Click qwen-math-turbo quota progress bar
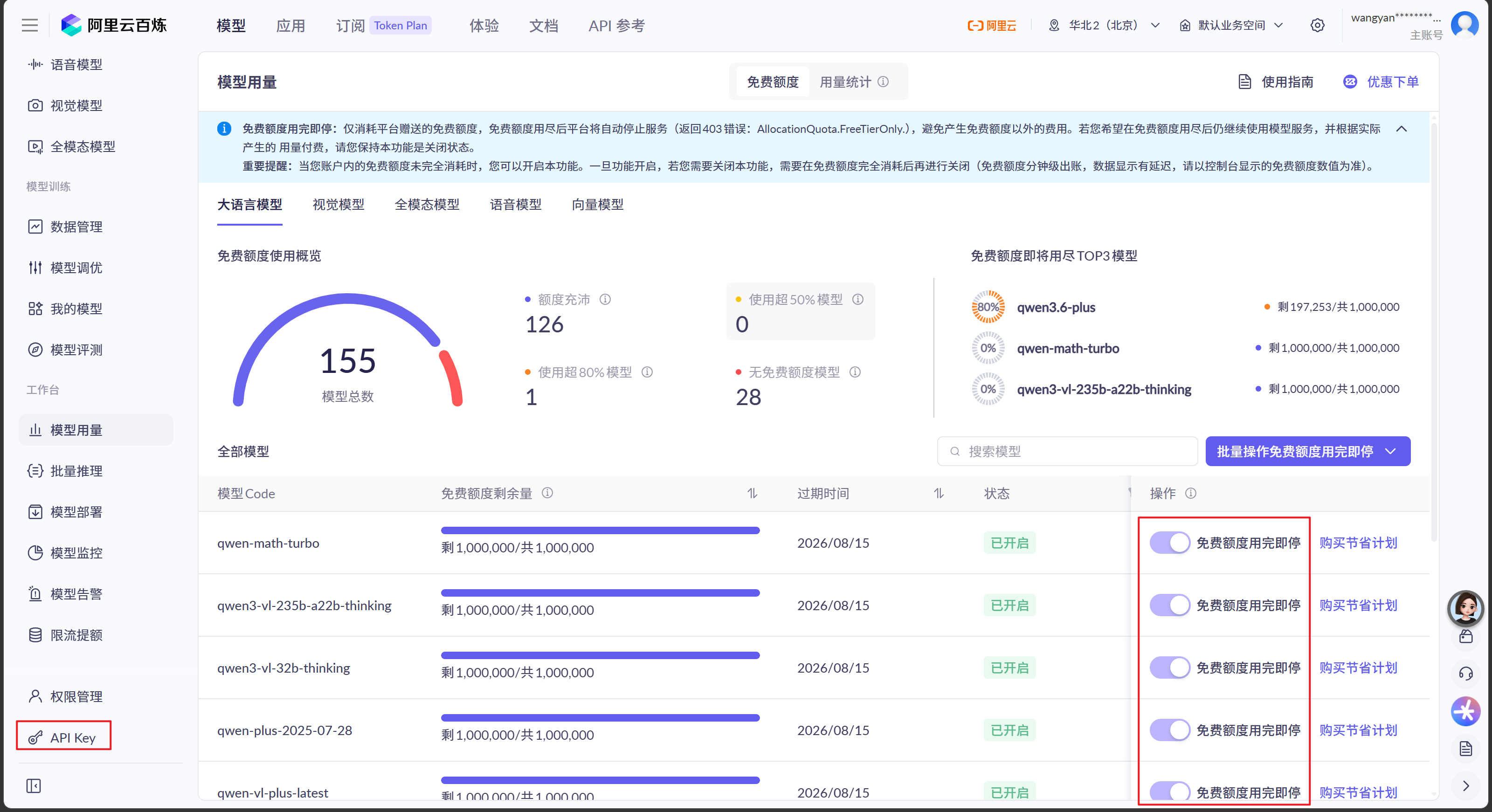This screenshot has width=1492, height=812. pos(600,530)
